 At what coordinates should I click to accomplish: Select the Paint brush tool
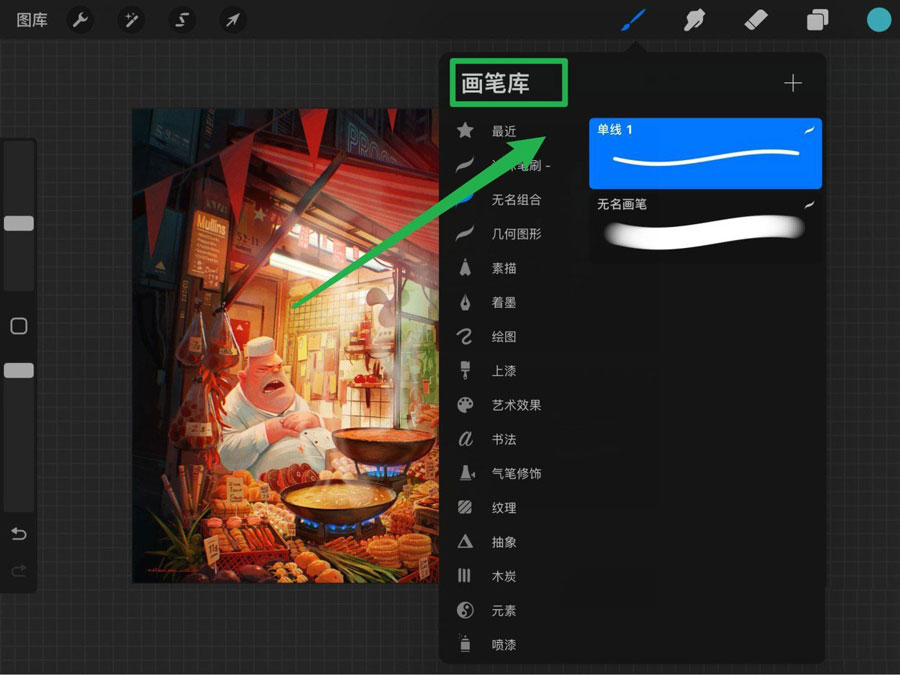(x=634, y=19)
